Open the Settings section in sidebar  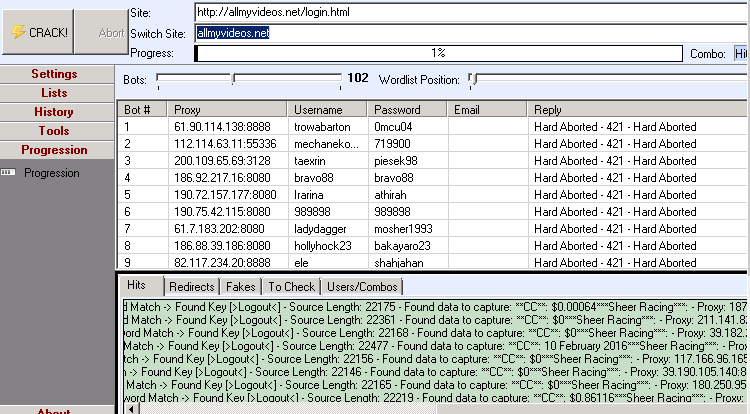[57, 74]
